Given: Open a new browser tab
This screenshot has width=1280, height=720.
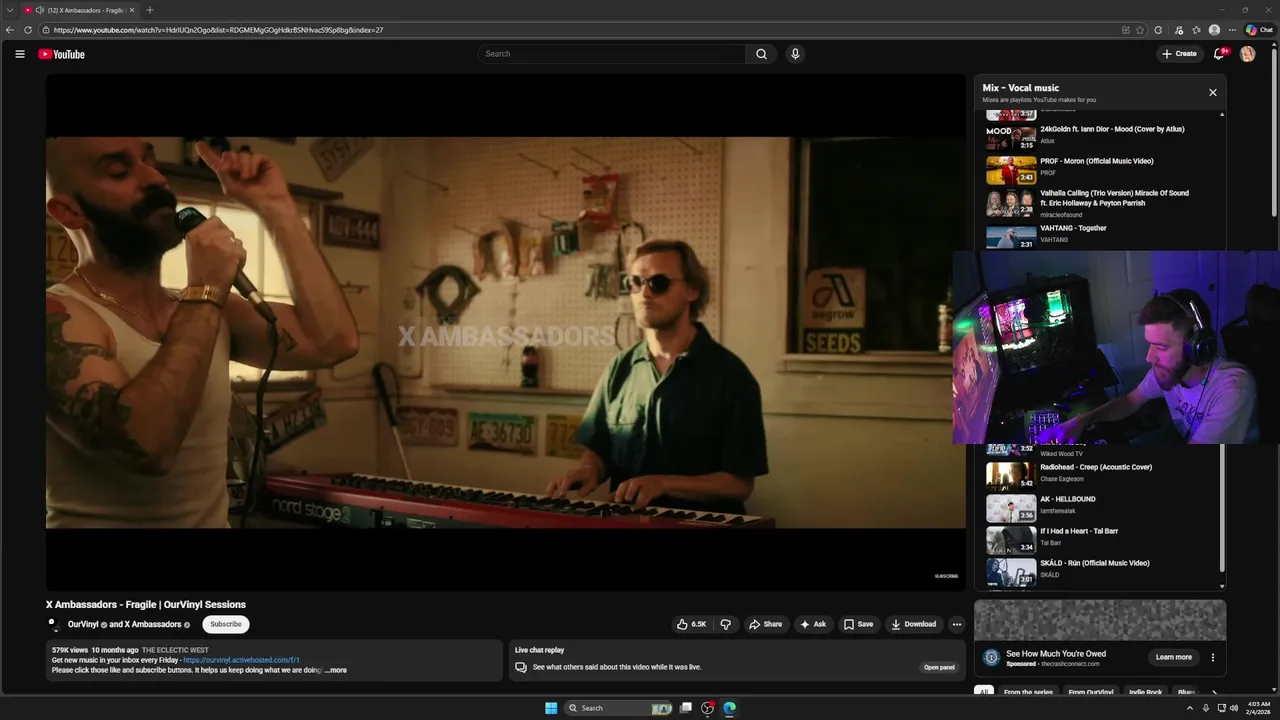Looking at the screenshot, I should (x=150, y=10).
